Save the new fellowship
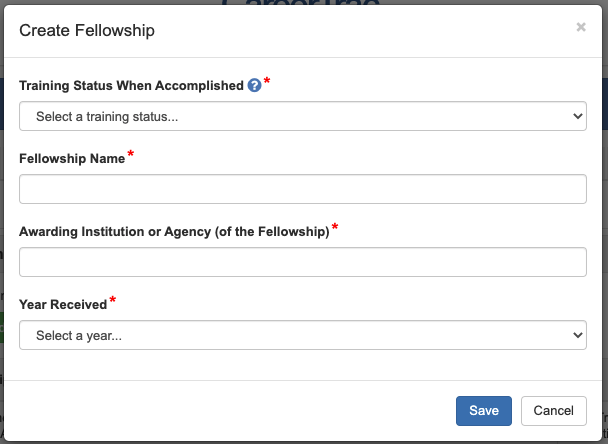 (x=484, y=411)
